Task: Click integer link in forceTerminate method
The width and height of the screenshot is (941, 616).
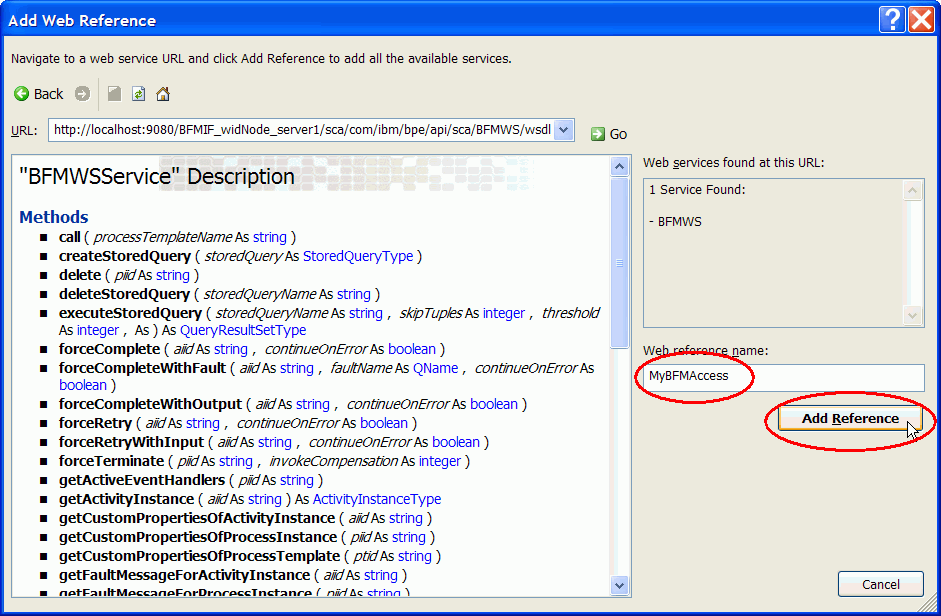Action: (439, 461)
